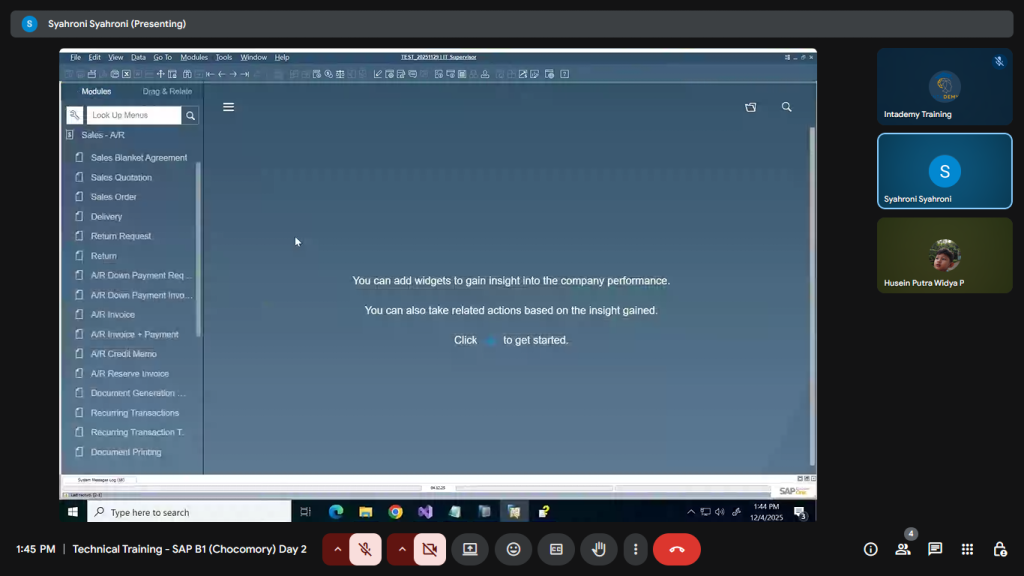
Task: Switch to the Drag & Relate tab
Action: pyautogui.click(x=167, y=91)
